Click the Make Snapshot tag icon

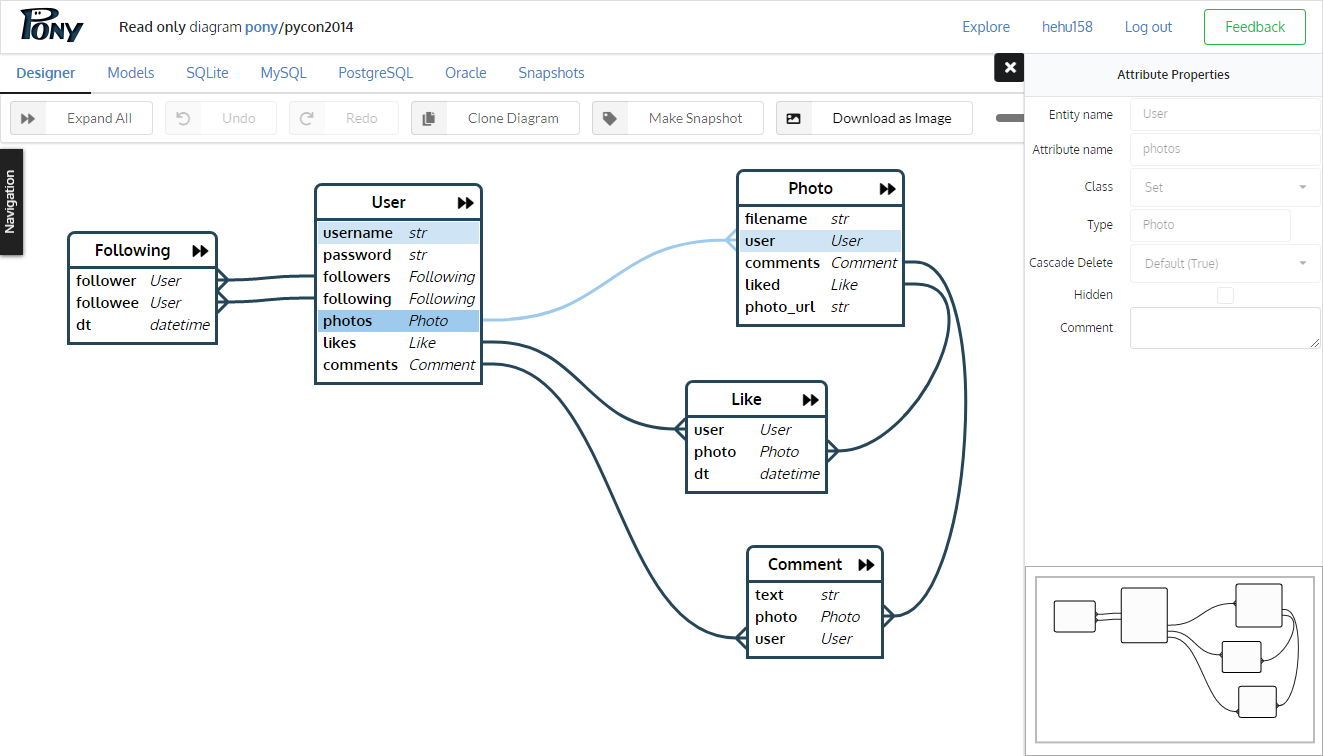point(610,118)
